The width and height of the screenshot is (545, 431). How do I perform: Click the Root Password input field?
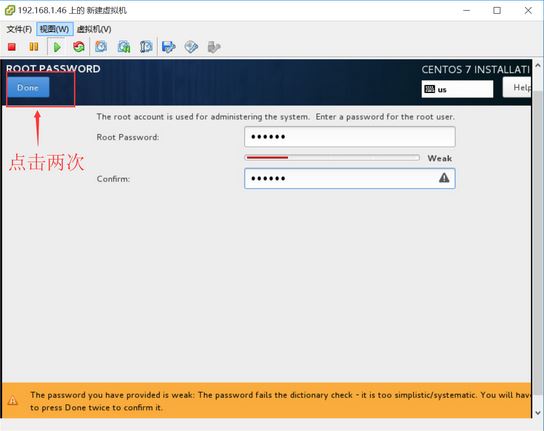(350, 137)
